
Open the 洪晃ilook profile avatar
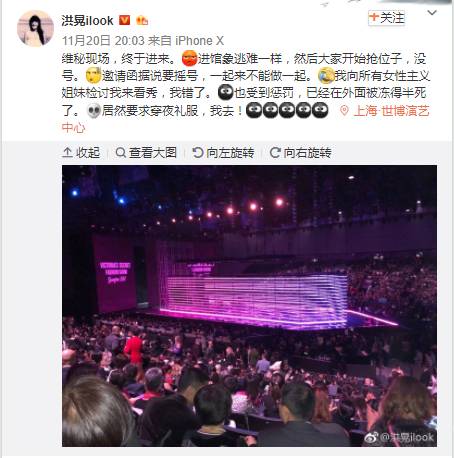pyautogui.click(x=35, y=28)
